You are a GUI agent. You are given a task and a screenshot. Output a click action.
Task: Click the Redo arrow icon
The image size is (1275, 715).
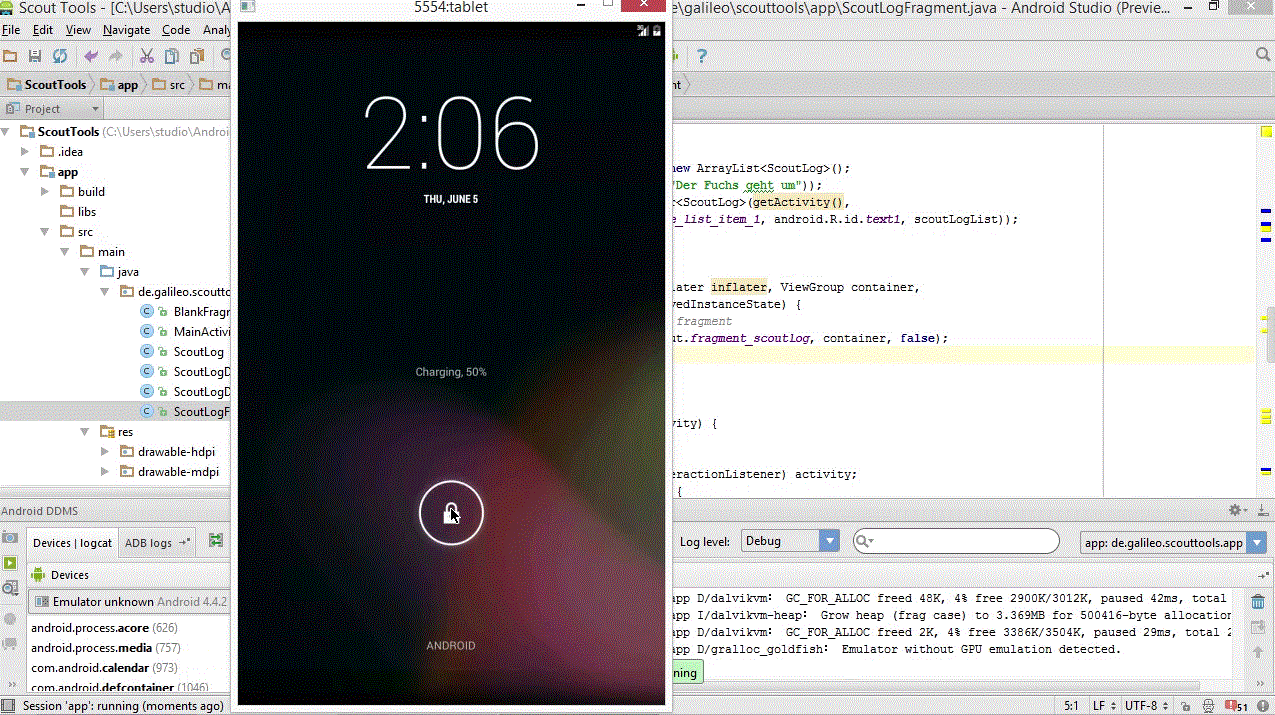tap(116, 56)
